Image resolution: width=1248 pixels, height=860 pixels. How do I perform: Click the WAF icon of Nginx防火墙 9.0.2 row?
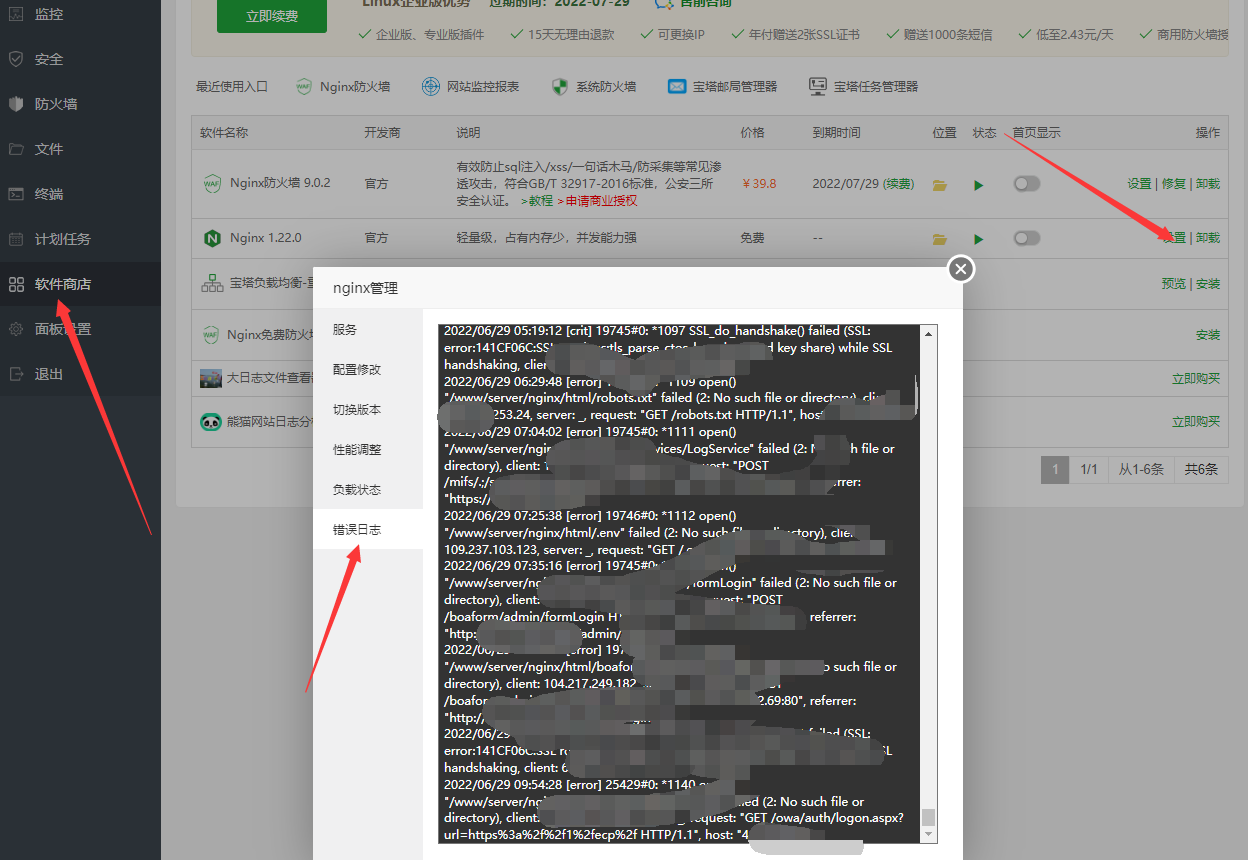[212, 184]
